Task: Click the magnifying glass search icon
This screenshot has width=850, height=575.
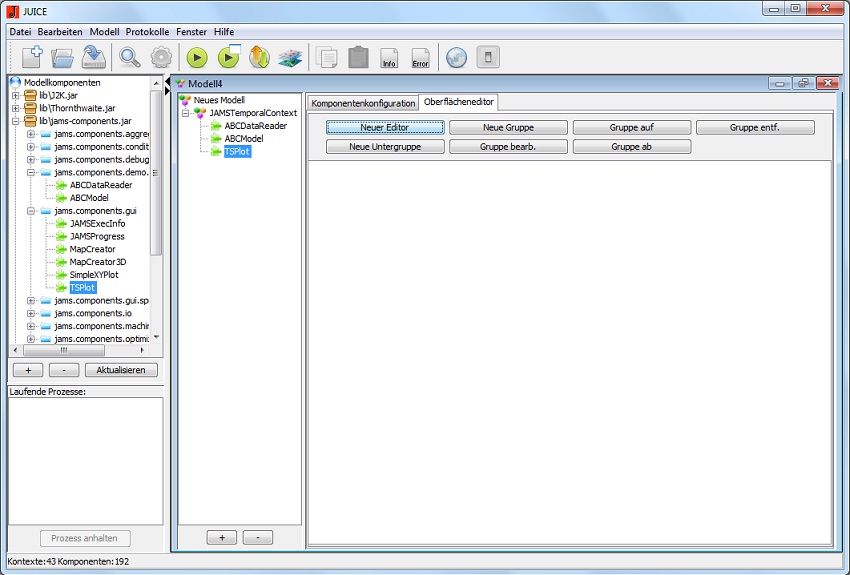Action: point(130,57)
